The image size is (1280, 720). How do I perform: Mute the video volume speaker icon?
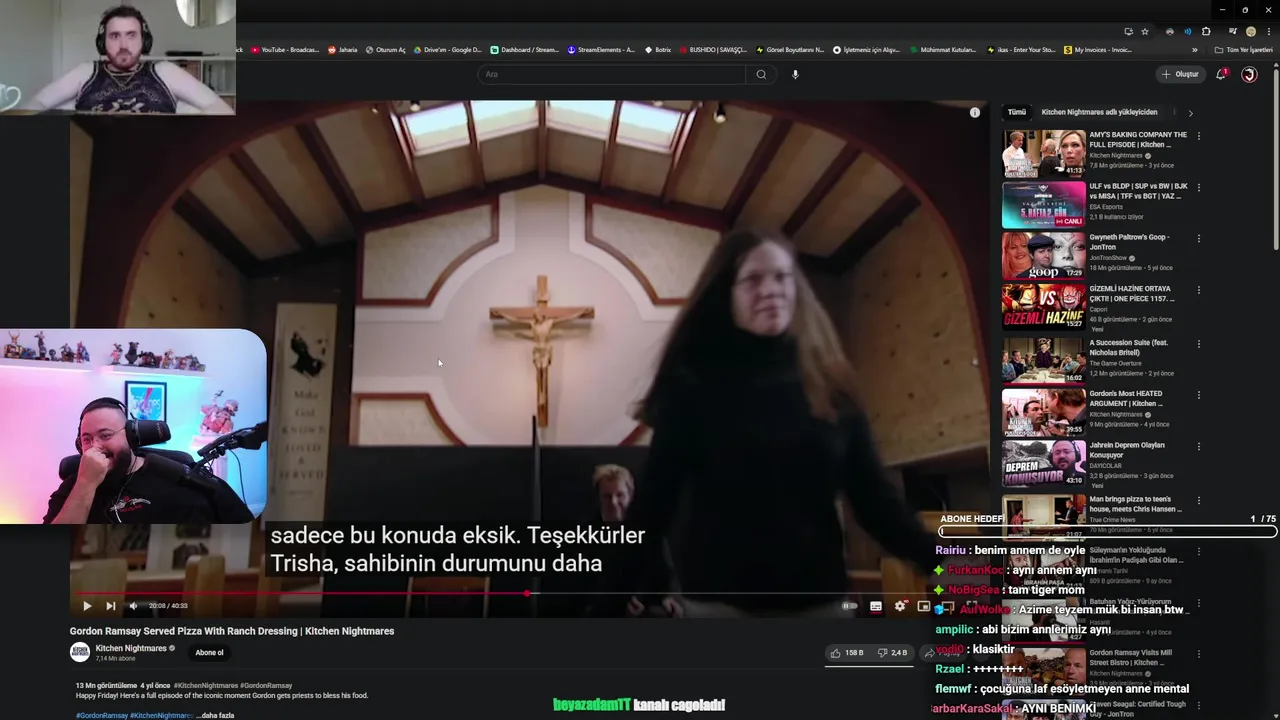tap(133, 606)
